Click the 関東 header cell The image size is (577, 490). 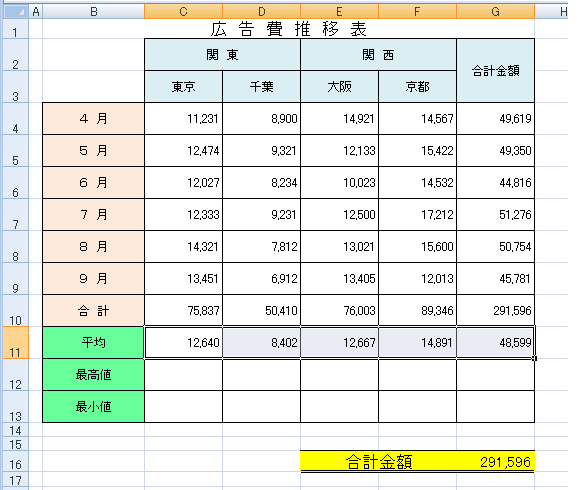[222, 54]
